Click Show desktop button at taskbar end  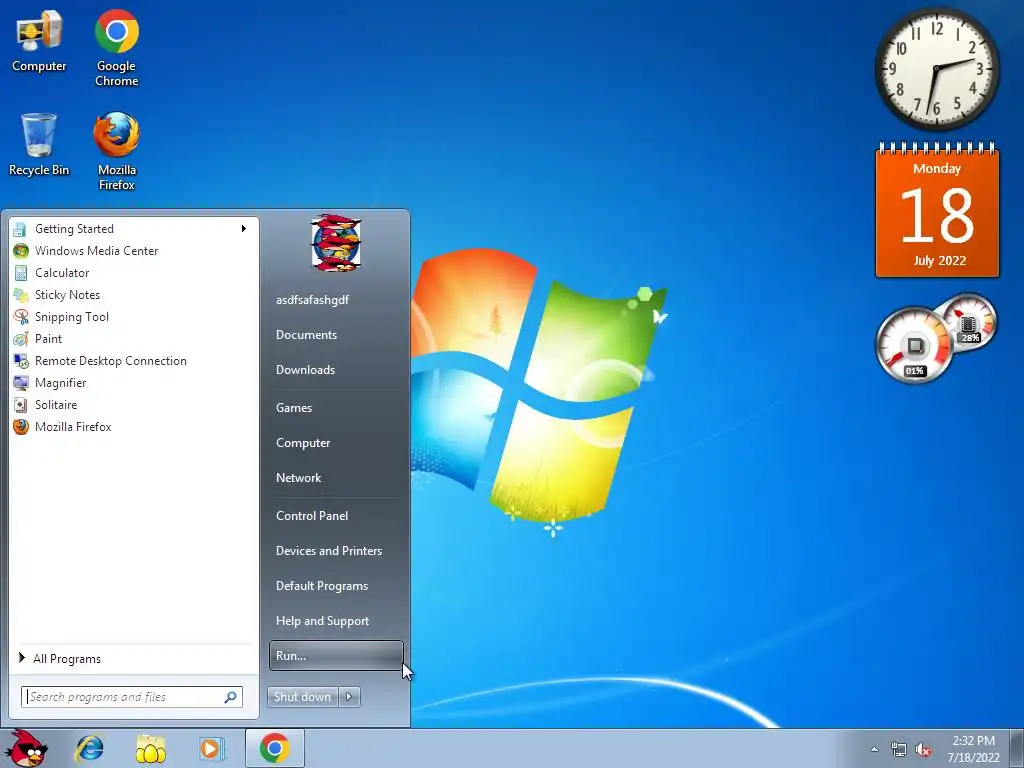pyautogui.click(x=1017, y=748)
